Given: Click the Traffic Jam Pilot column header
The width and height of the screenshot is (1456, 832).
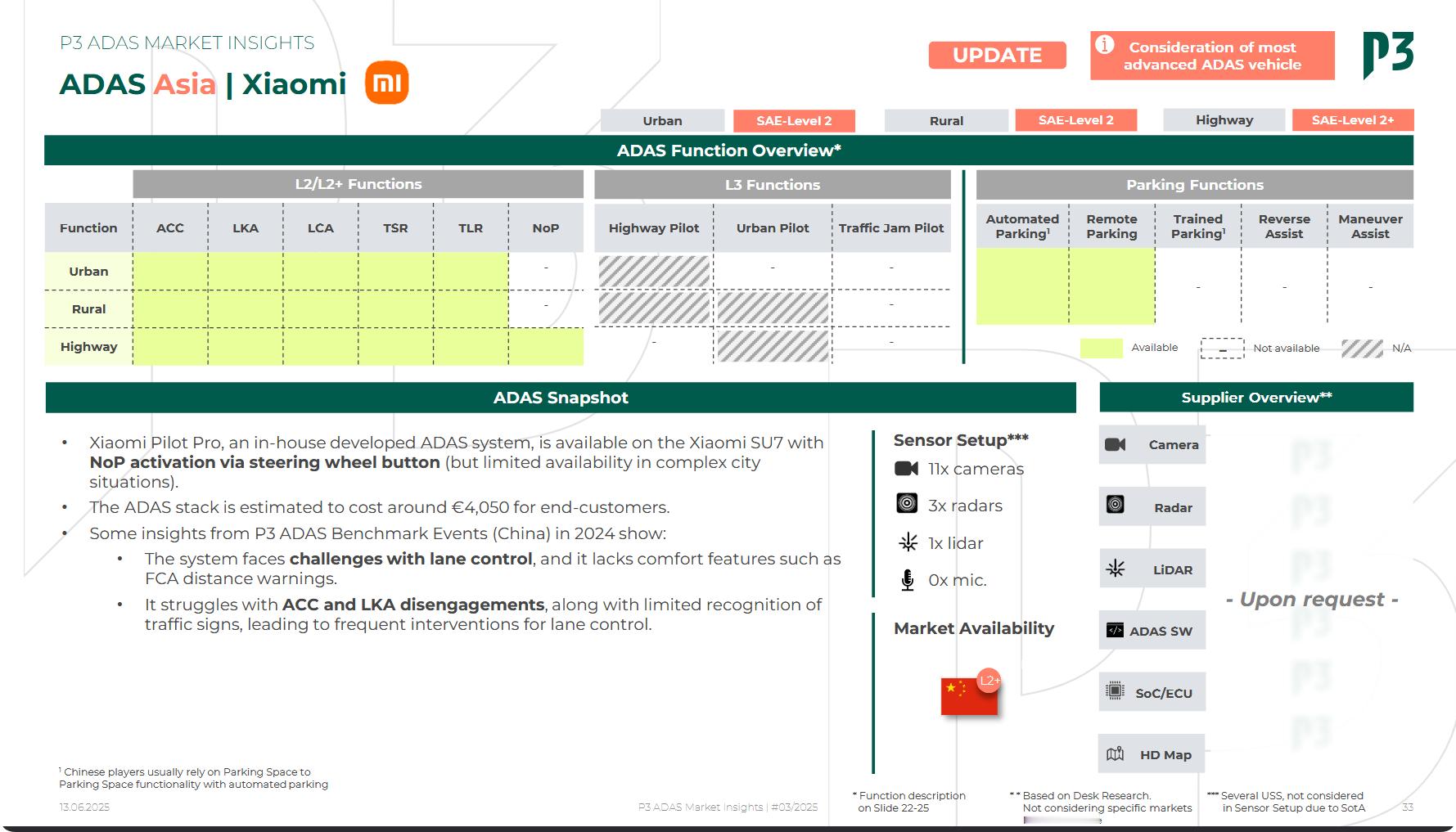Looking at the screenshot, I should tap(891, 227).
